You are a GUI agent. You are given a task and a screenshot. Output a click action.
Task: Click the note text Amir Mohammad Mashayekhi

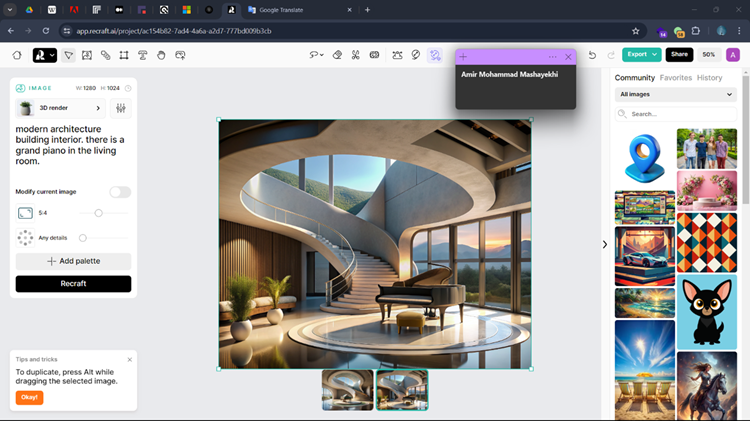point(509,74)
